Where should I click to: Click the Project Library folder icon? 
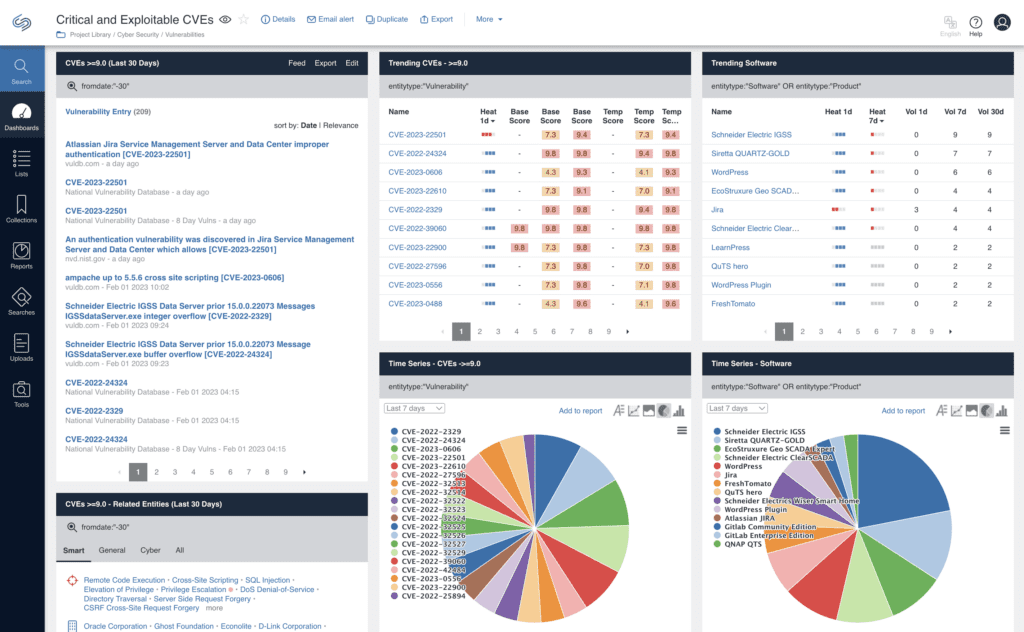pyautogui.click(x=61, y=35)
